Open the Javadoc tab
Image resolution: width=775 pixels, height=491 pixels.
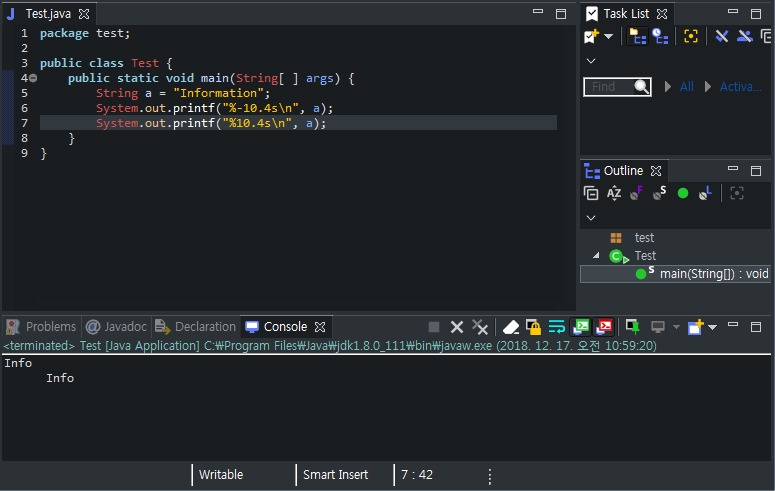pos(126,327)
